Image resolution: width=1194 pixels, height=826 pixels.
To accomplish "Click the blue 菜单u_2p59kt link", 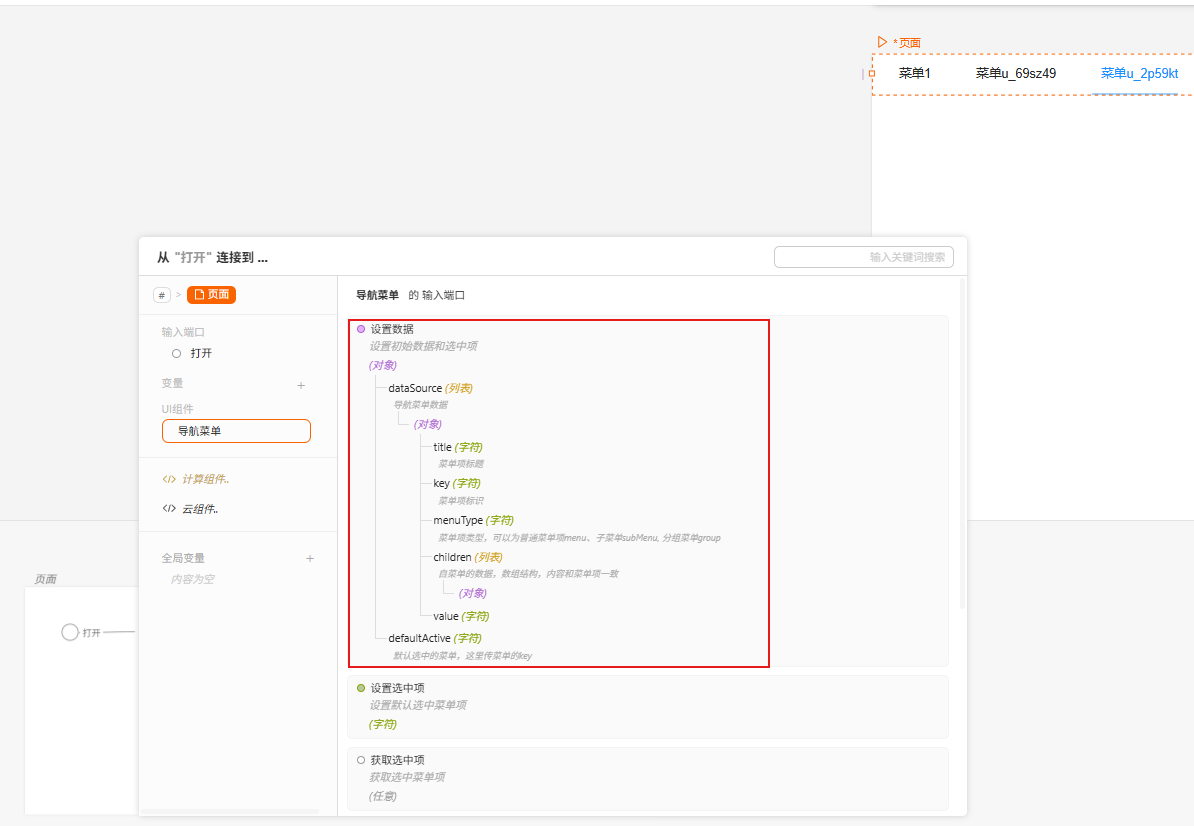I will (x=1139, y=73).
